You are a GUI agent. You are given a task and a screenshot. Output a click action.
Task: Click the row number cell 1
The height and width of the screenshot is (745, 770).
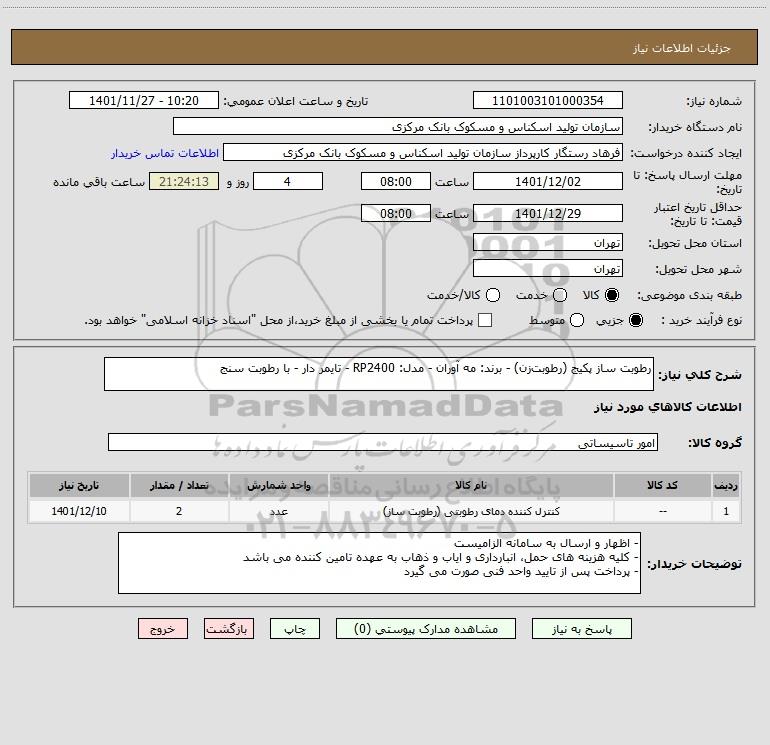726,511
